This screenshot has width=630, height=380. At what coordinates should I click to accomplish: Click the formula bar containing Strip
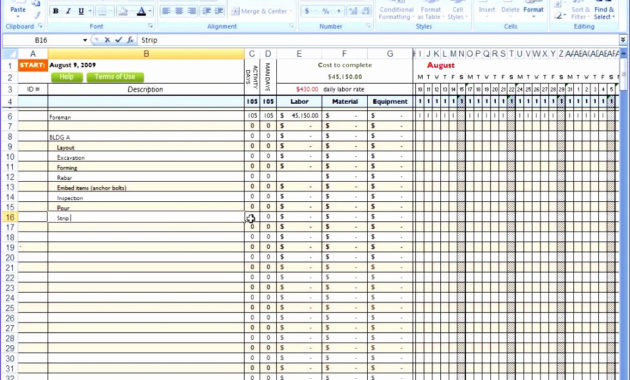point(378,40)
